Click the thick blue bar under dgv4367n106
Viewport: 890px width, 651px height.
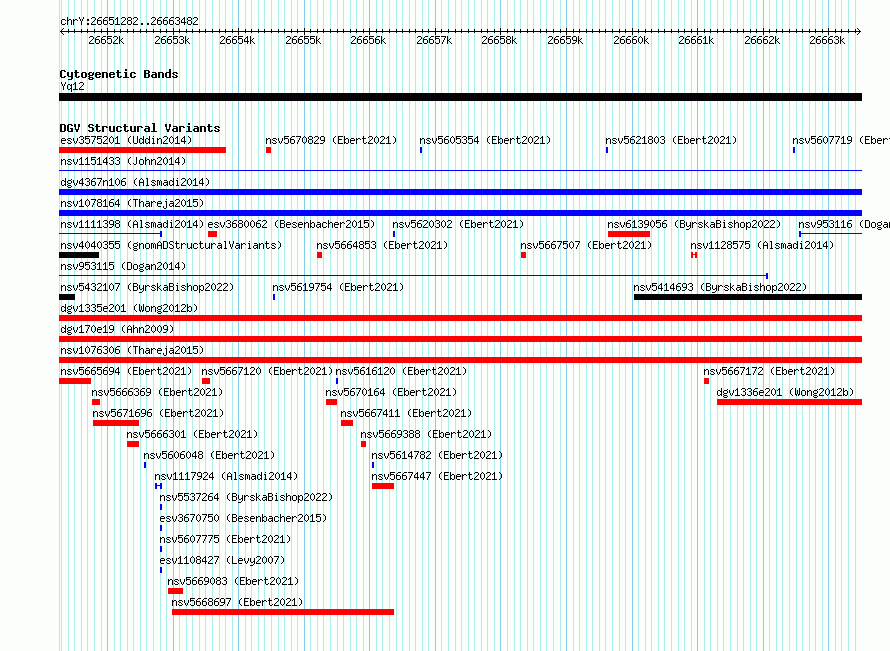tap(460, 192)
